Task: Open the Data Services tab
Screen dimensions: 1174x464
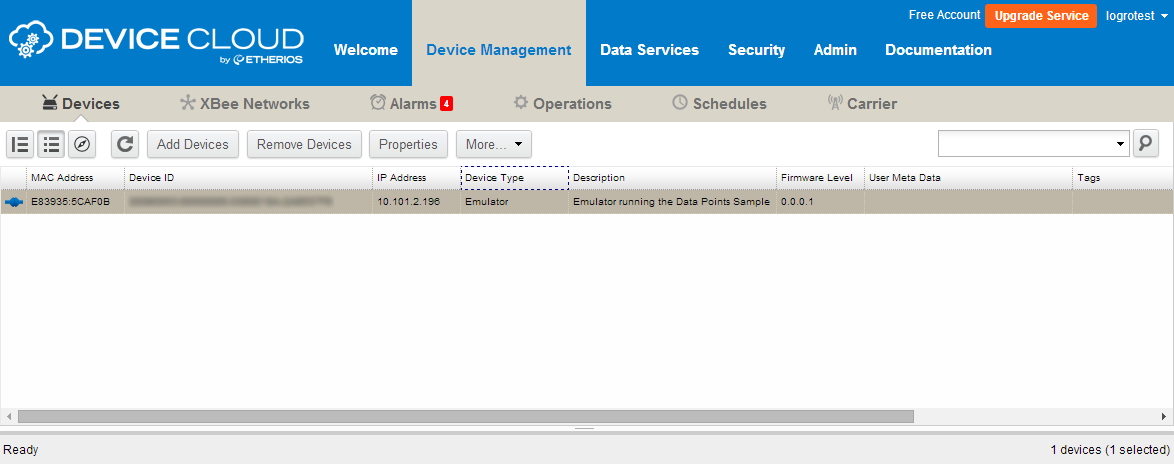Action: pyautogui.click(x=649, y=50)
